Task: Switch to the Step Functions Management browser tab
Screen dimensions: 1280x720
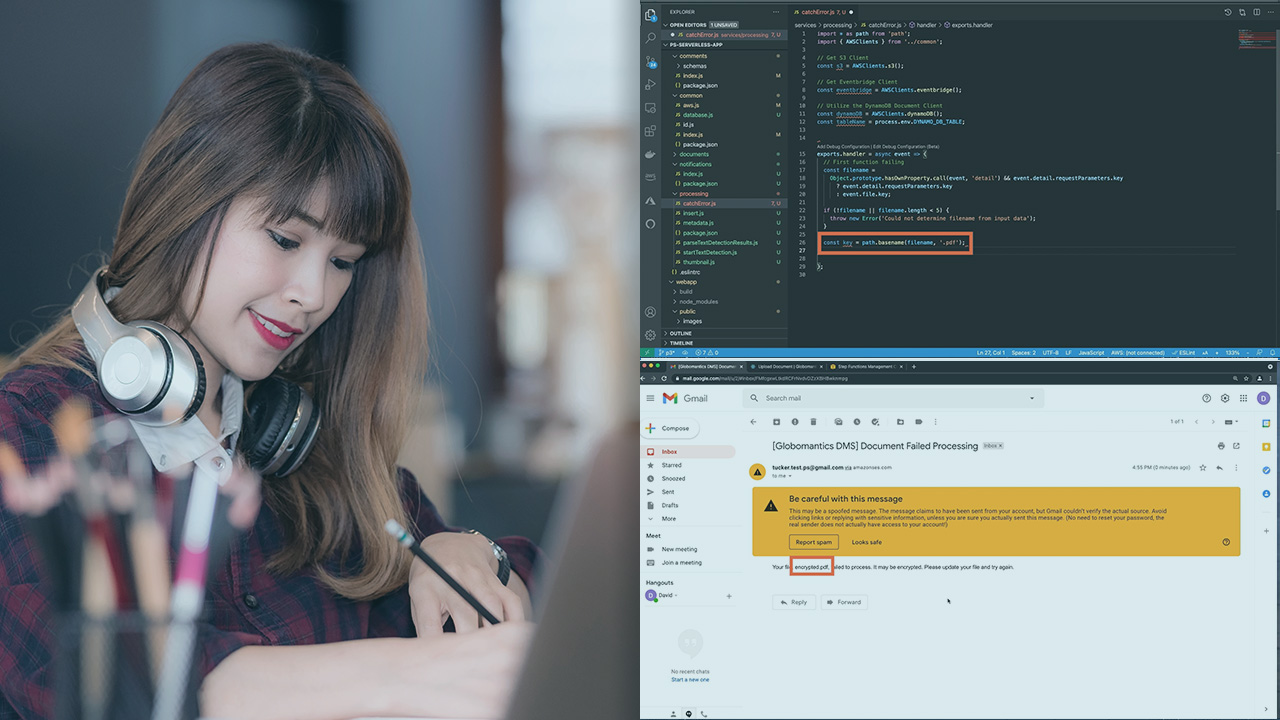Action: click(865, 367)
